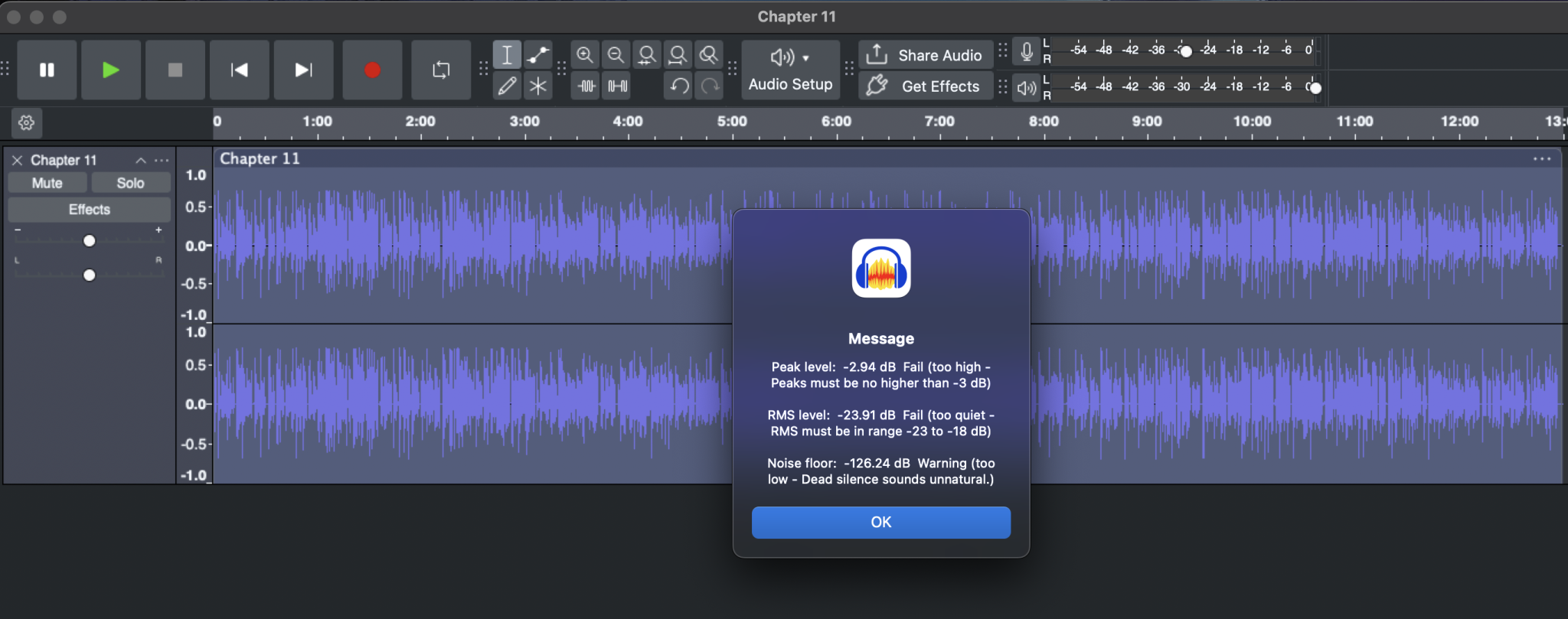The width and height of the screenshot is (1568, 619).
Task: Click the Chapter 11 clip title bar
Action: coord(888,158)
